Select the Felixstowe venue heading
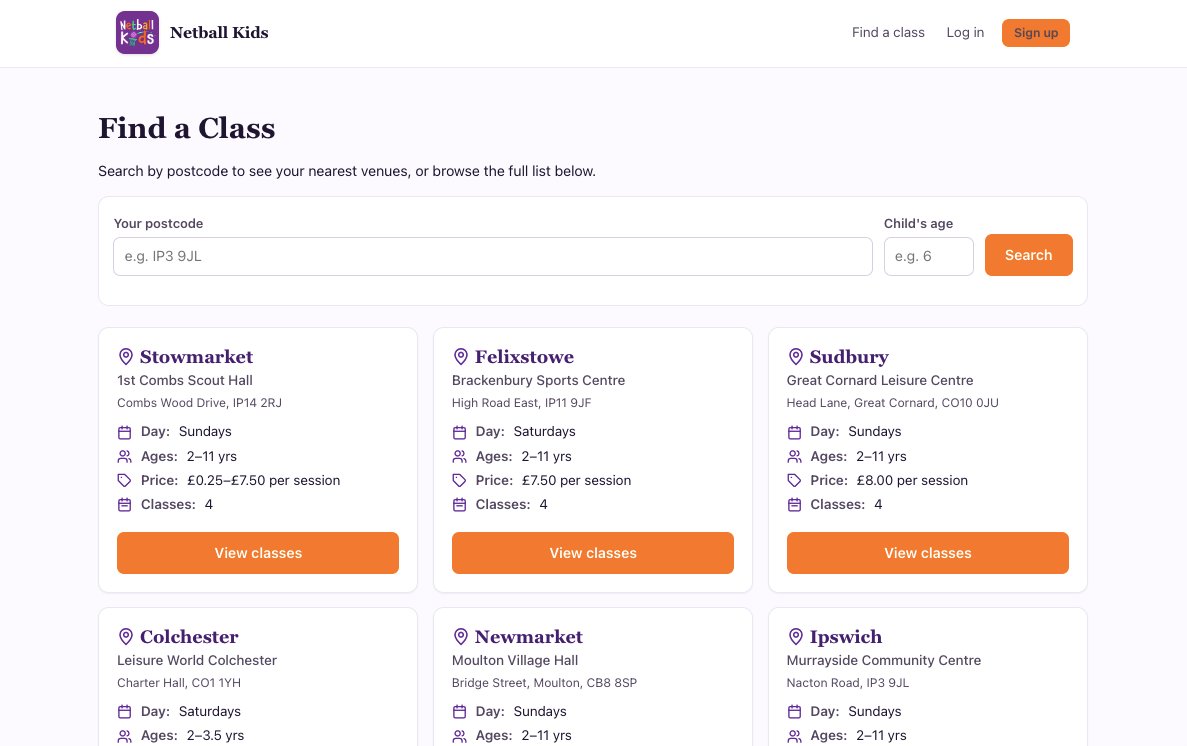Viewport: 1187px width, 746px height. click(524, 357)
